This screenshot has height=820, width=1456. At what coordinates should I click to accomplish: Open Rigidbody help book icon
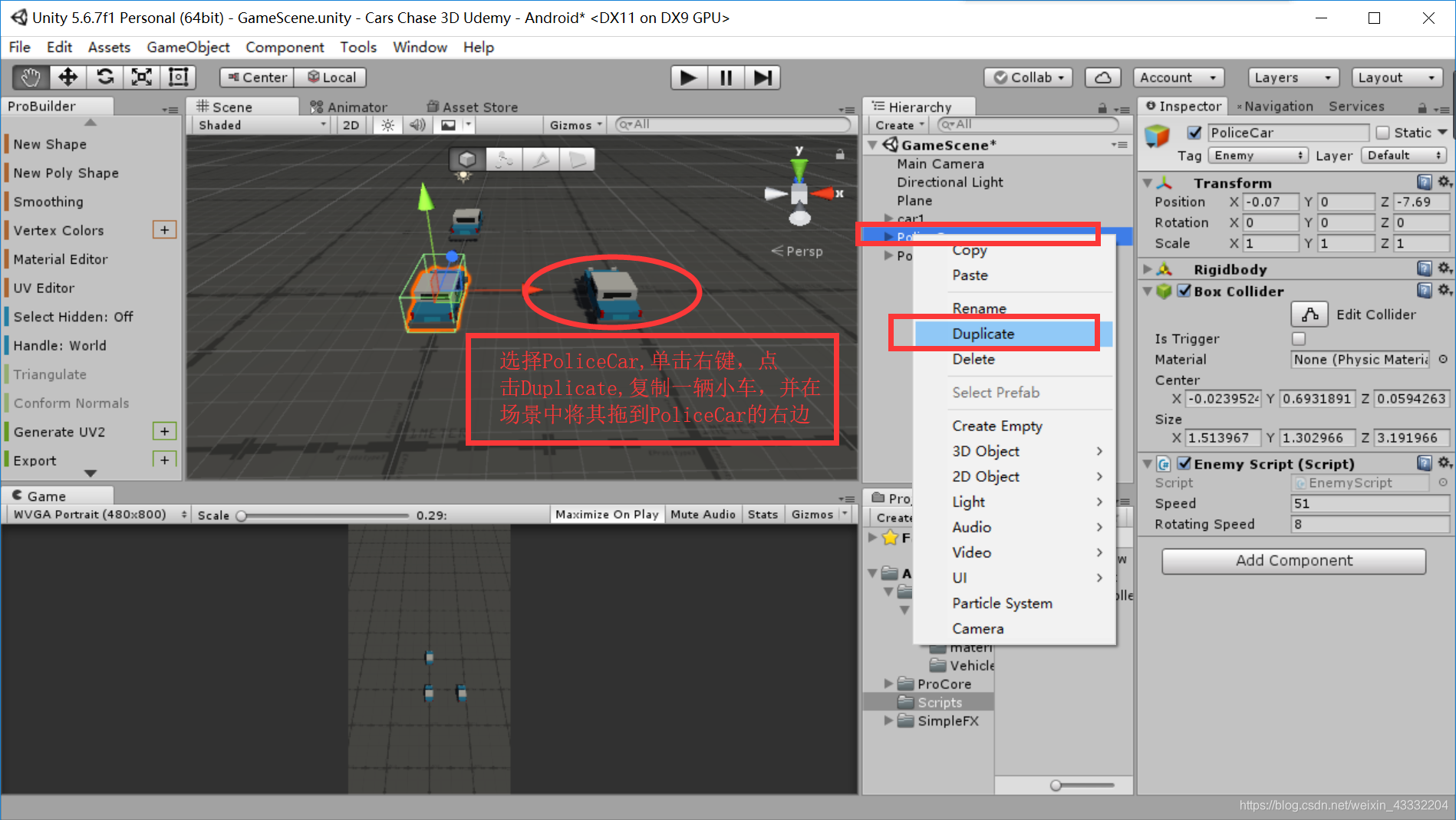(x=1425, y=268)
